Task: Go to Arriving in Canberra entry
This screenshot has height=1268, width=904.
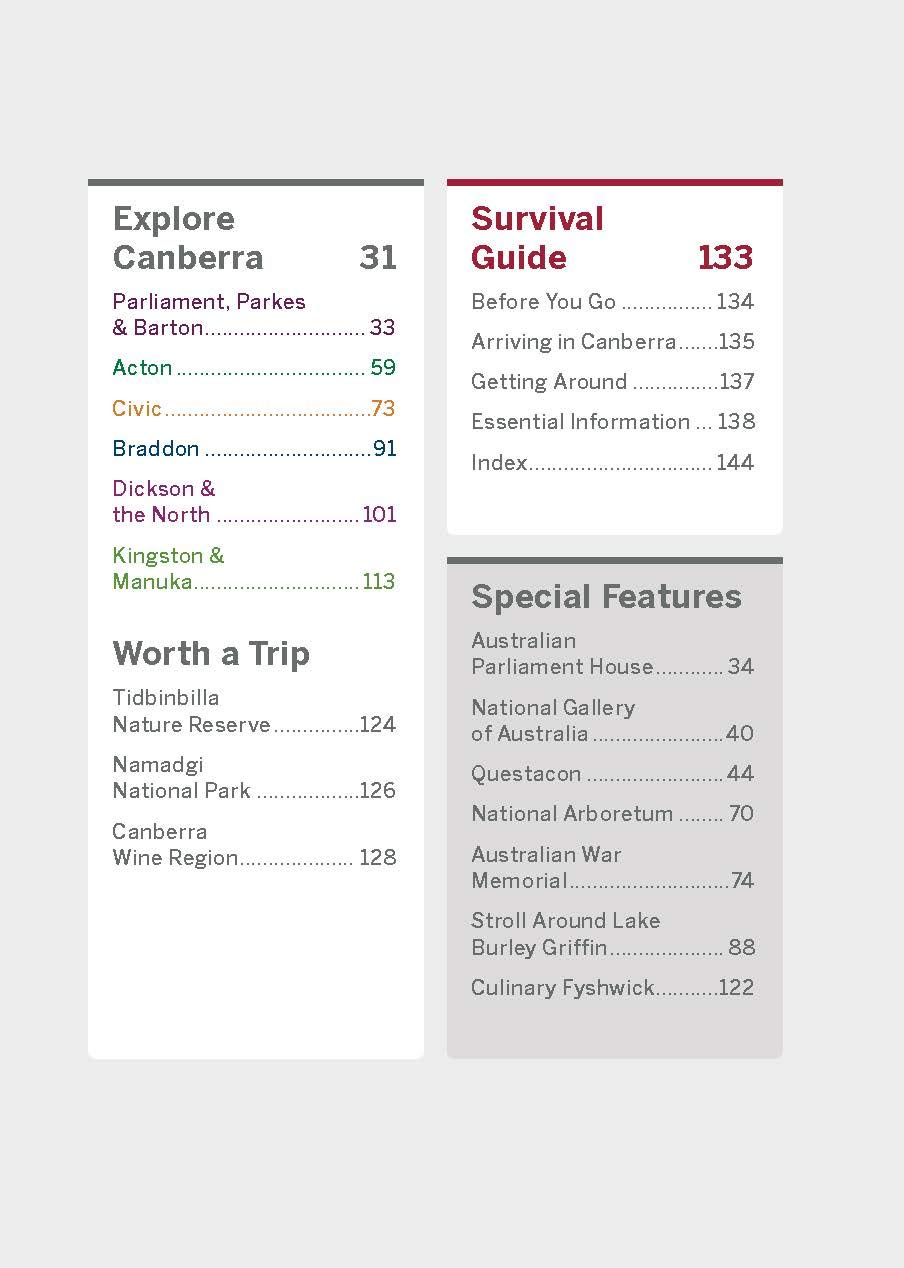Action: click(x=612, y=342)
